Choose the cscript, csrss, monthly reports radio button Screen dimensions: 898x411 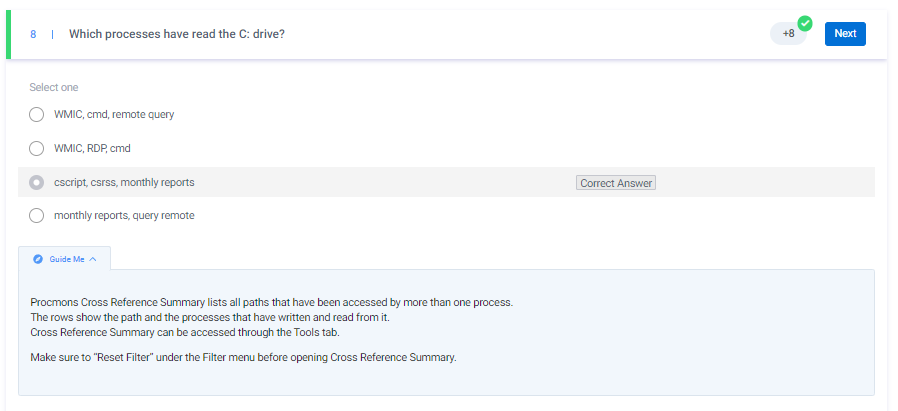coord(37,183)
